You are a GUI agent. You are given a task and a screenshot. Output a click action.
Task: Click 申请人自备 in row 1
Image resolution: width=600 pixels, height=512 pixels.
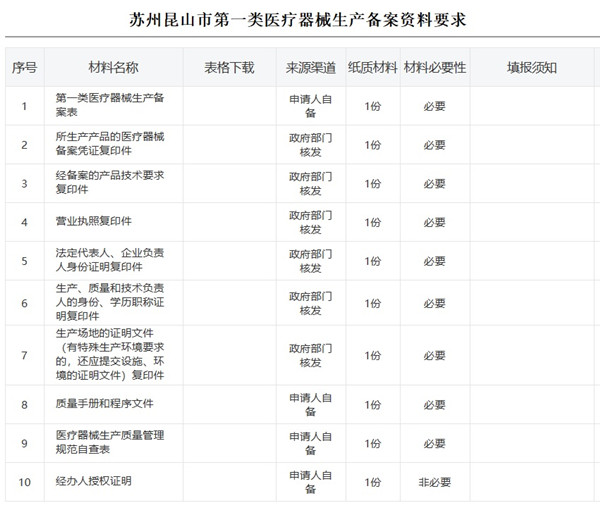310,106
